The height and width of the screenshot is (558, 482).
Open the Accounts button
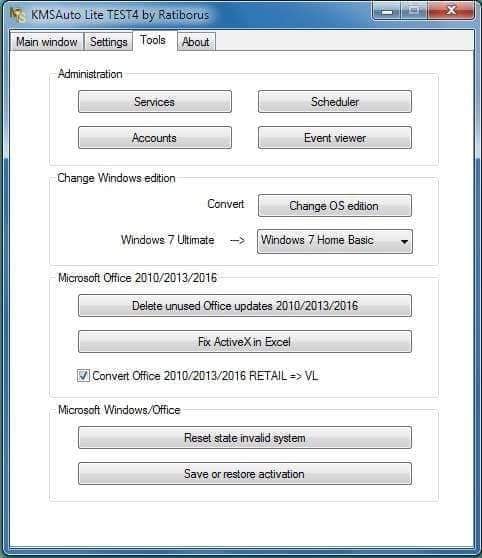click(155, 138)
